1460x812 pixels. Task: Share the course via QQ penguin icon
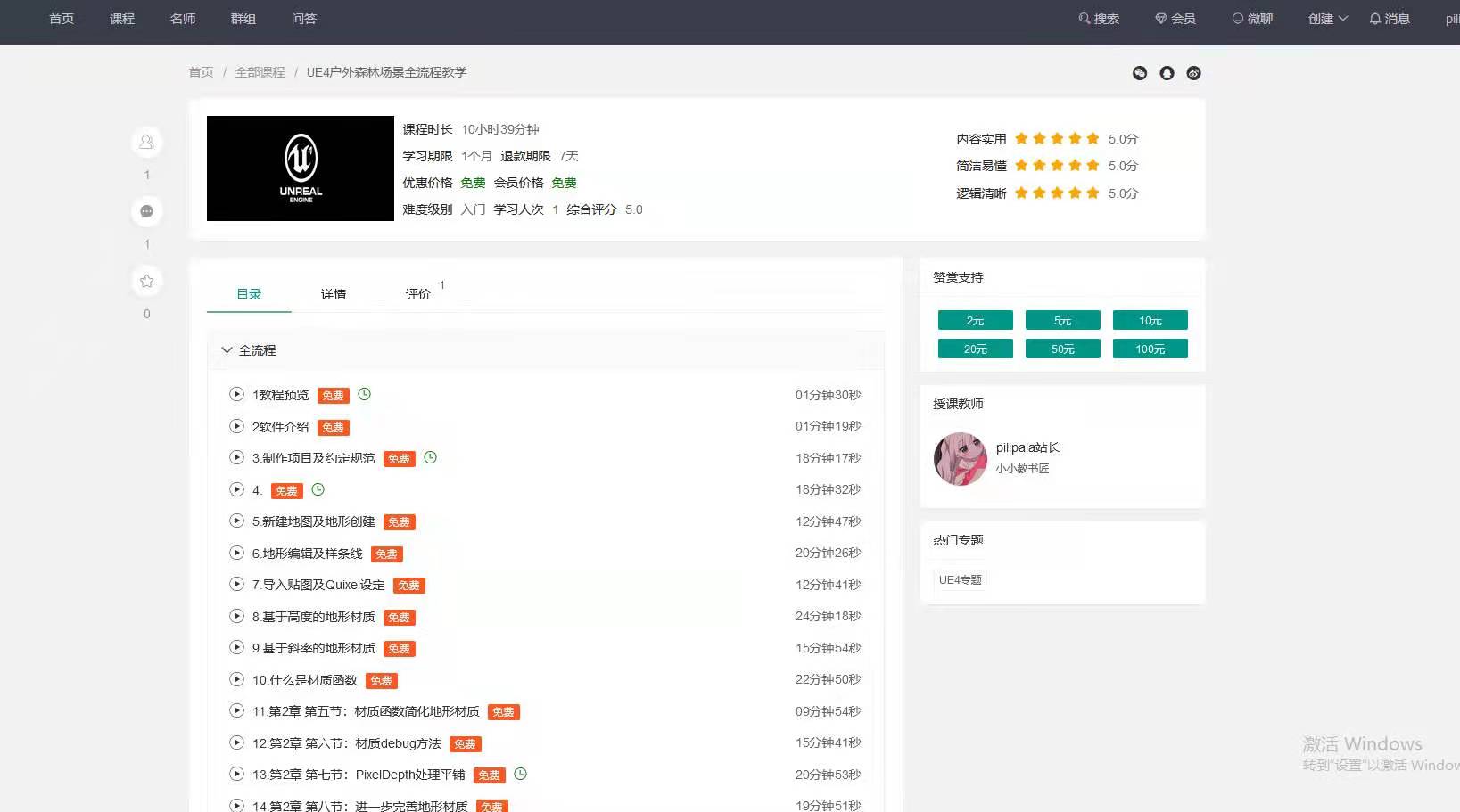[x=1167, y=73]
